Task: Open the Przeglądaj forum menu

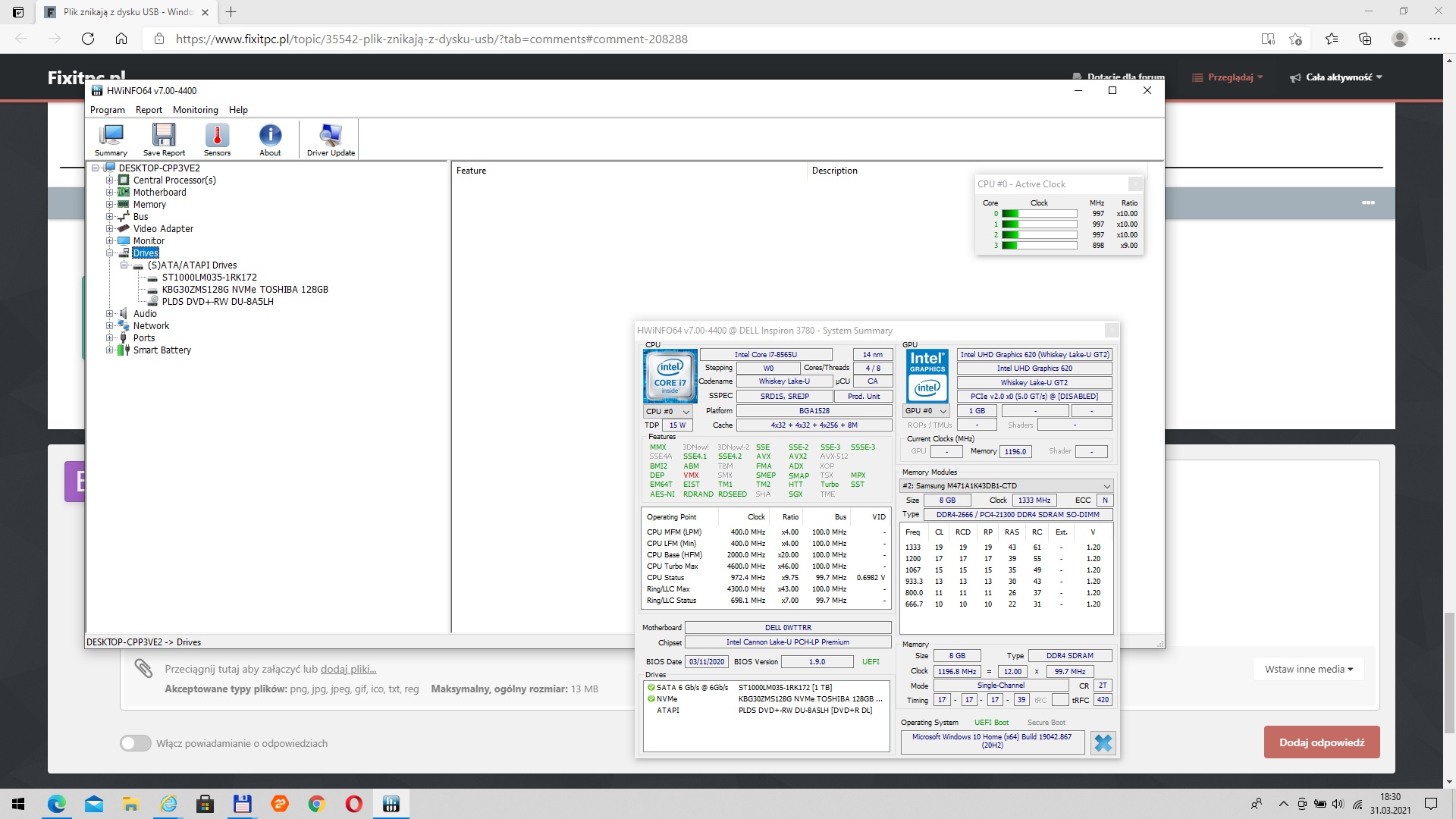Action: (1228, 77)
